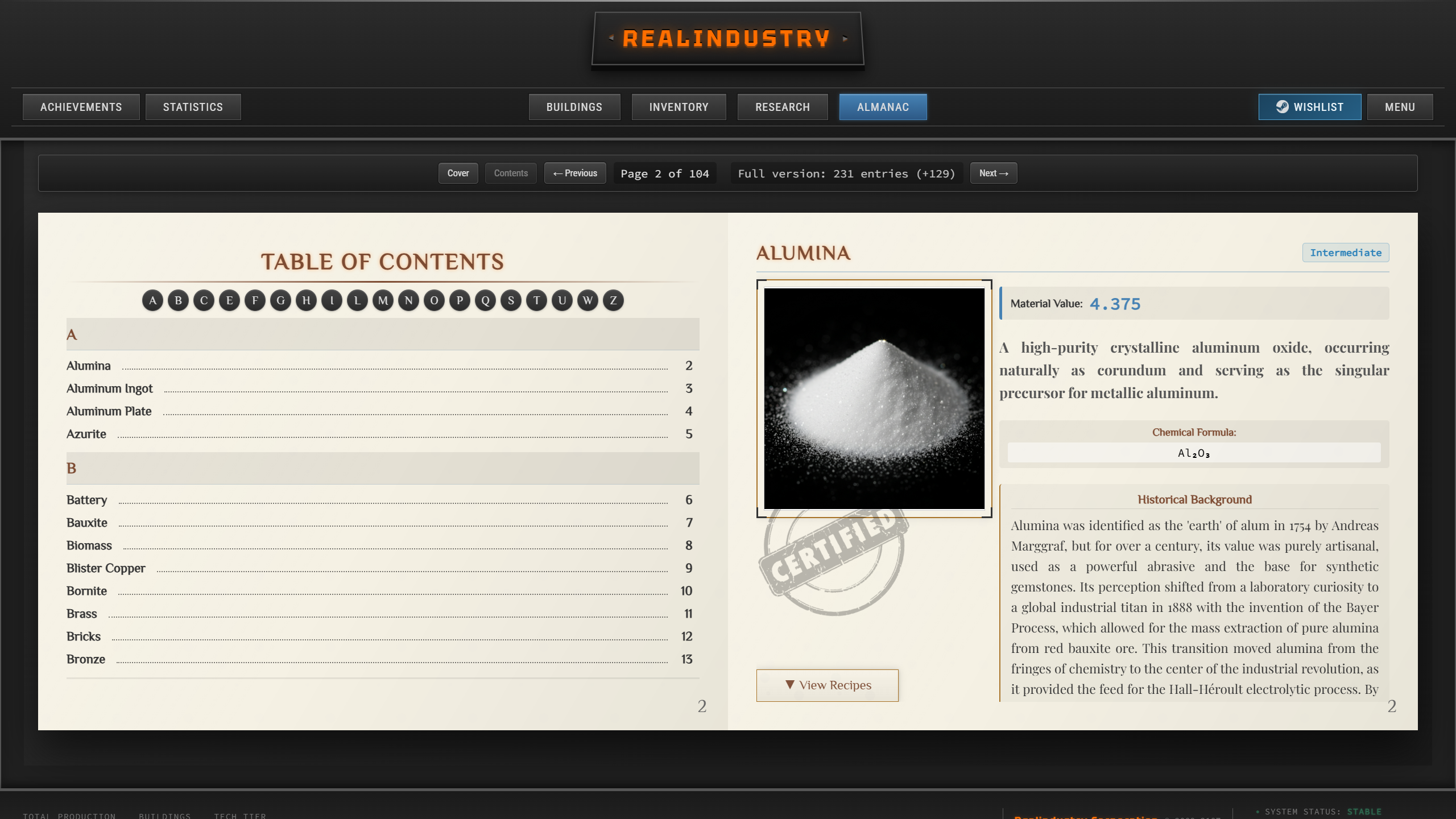
Task: Click the Intermediate difficulty badge
Action: (1346, 253)
